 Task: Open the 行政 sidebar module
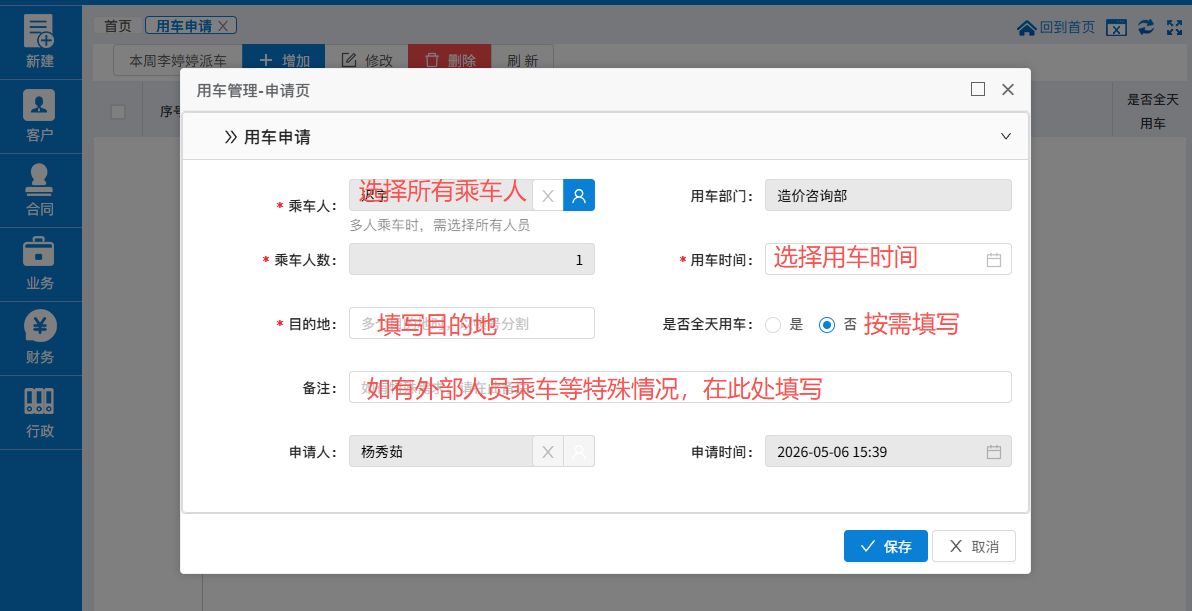[x=40, y=413]
